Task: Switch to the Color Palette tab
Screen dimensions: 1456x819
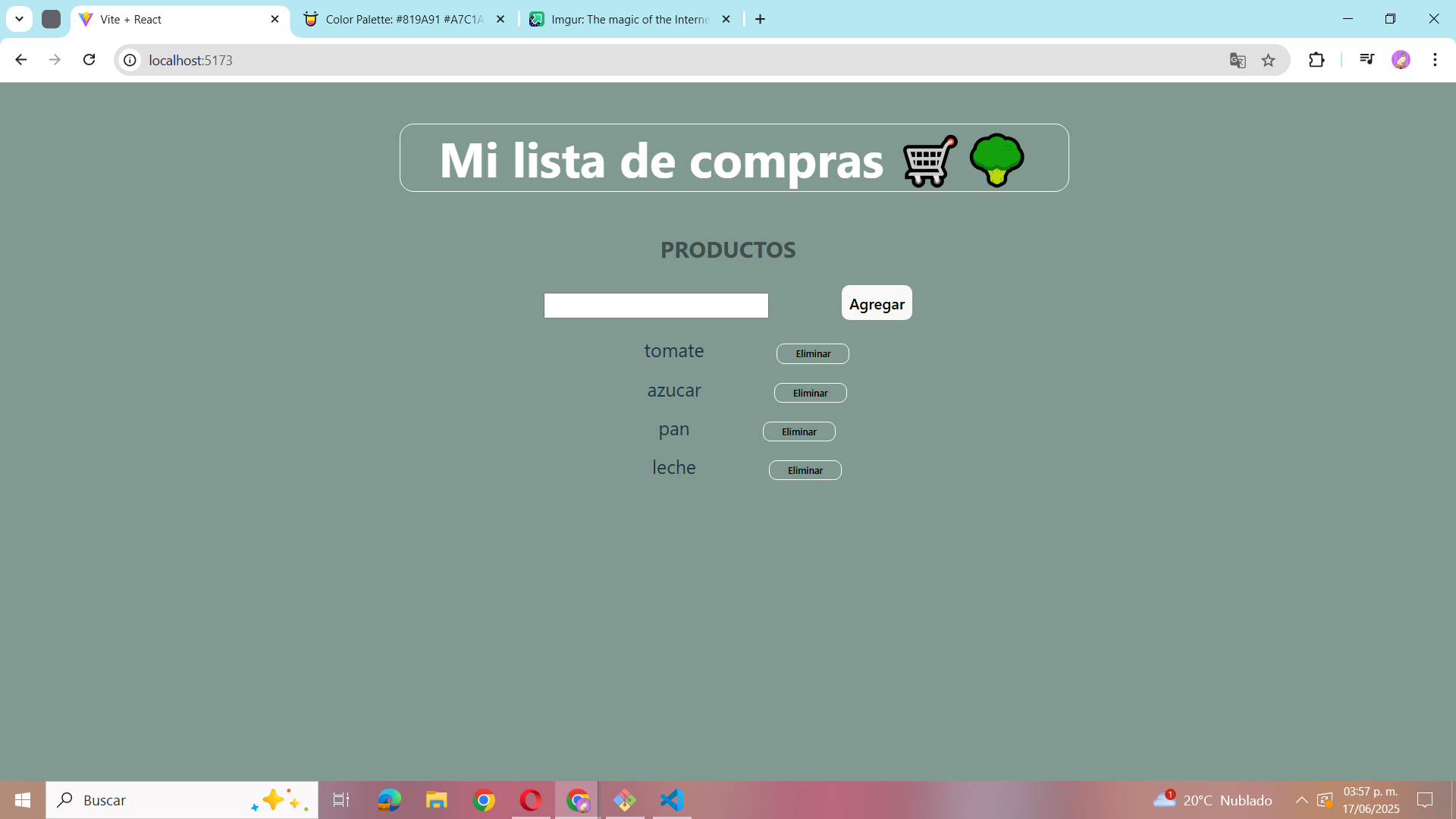Action: tap(403, 19)
